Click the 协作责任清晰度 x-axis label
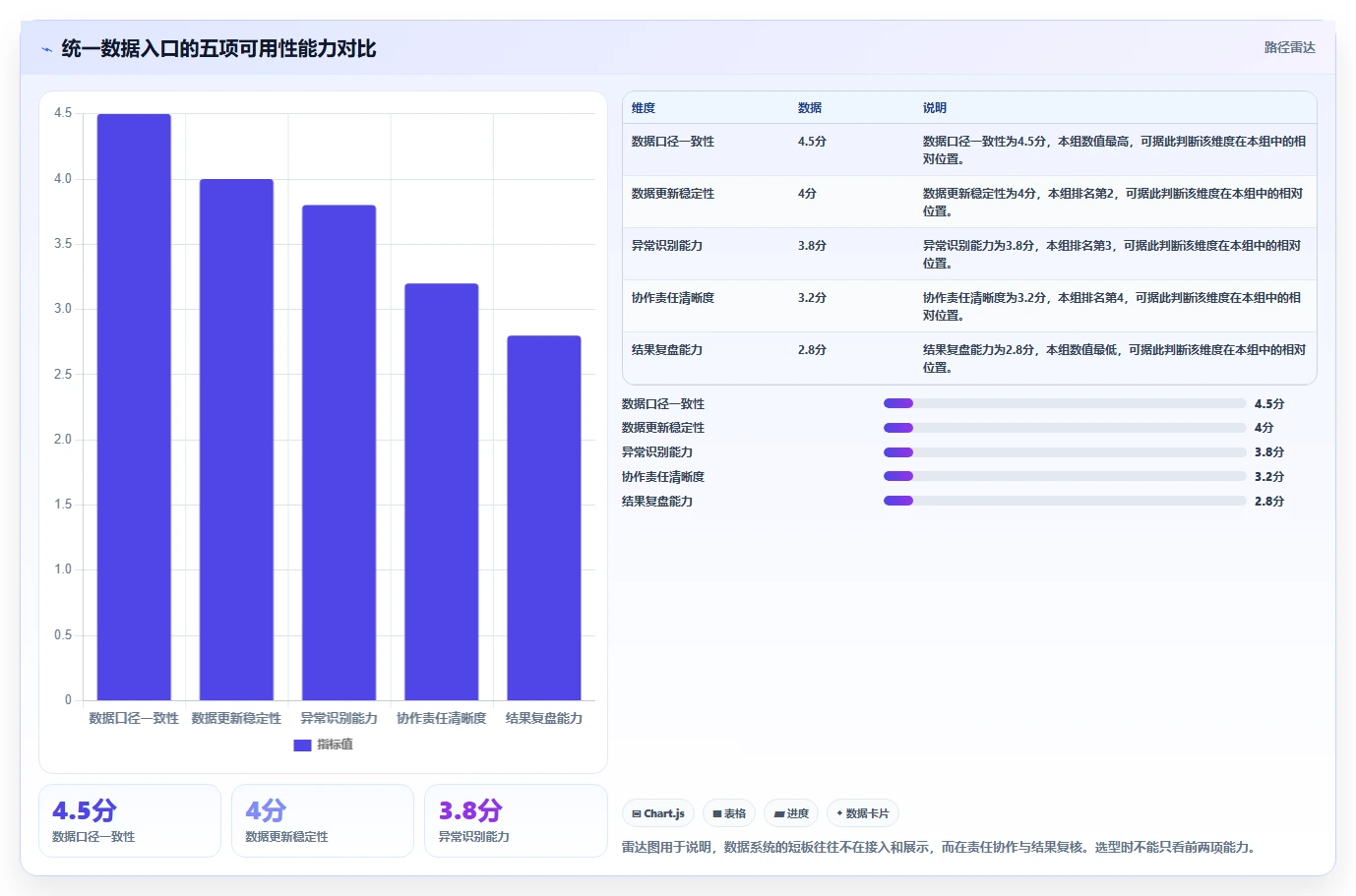 tap(441, 719)
